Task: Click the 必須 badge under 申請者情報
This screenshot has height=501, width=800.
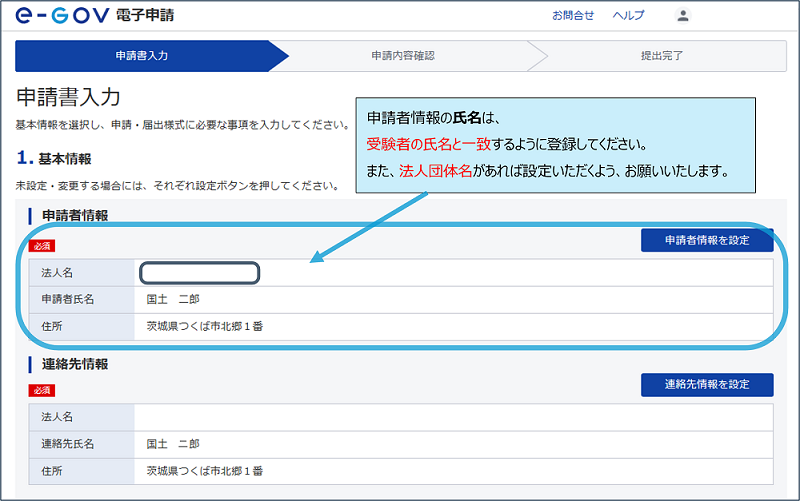Action: pos(42,246)
